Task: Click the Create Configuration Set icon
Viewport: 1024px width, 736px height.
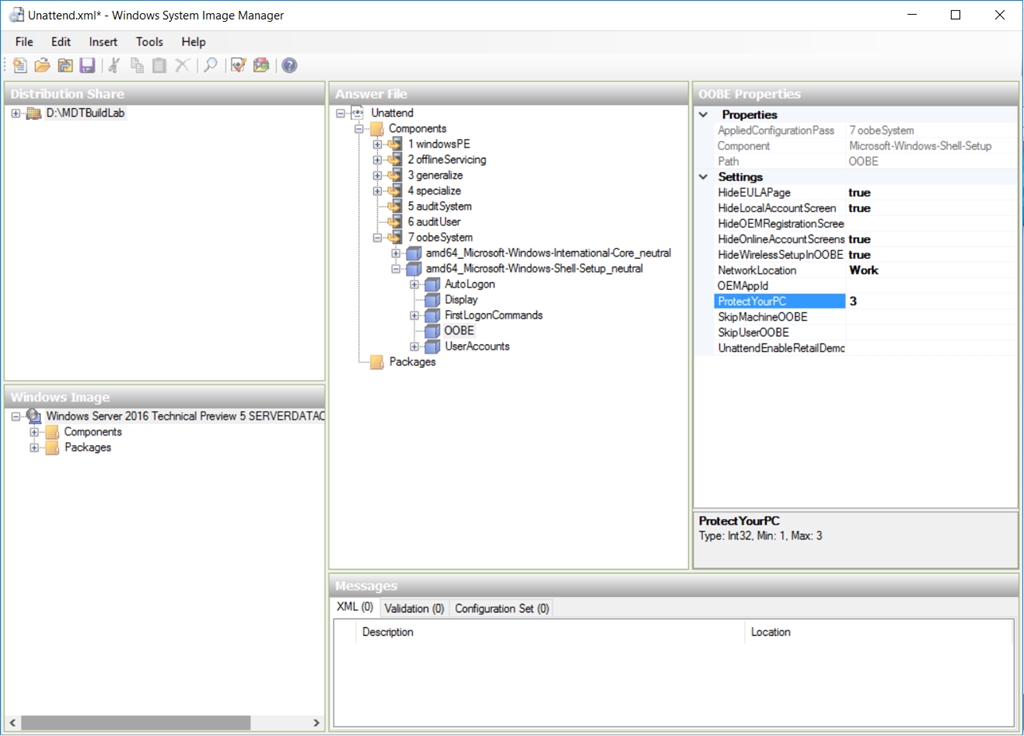Action: click(260, 66)
